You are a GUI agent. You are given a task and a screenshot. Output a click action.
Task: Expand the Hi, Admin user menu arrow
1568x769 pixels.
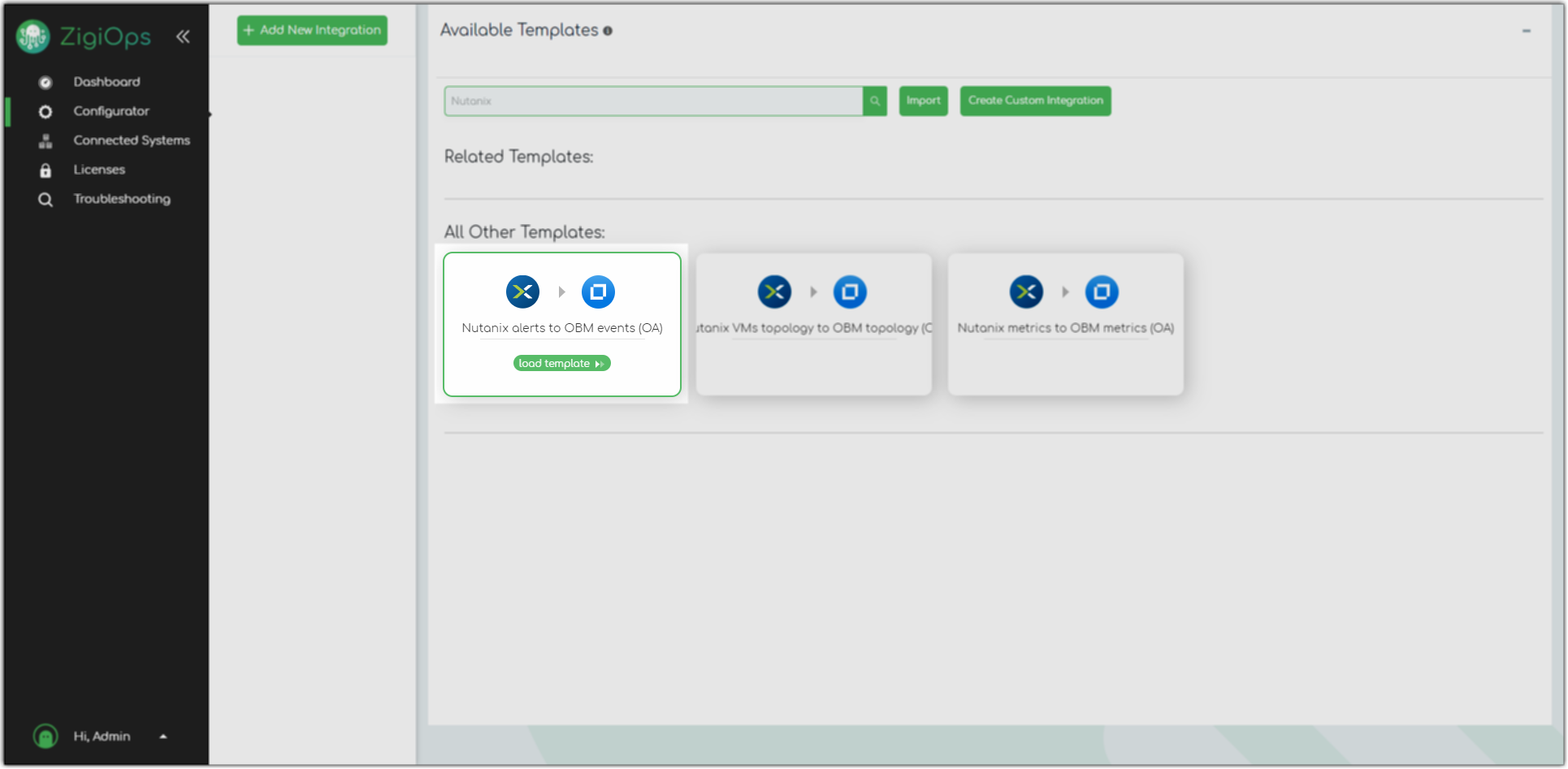tap(163, 737)
